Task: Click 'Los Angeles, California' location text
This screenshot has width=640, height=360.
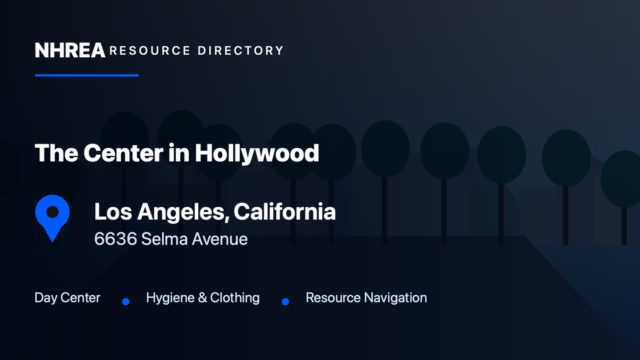Action: click(215, 212)
